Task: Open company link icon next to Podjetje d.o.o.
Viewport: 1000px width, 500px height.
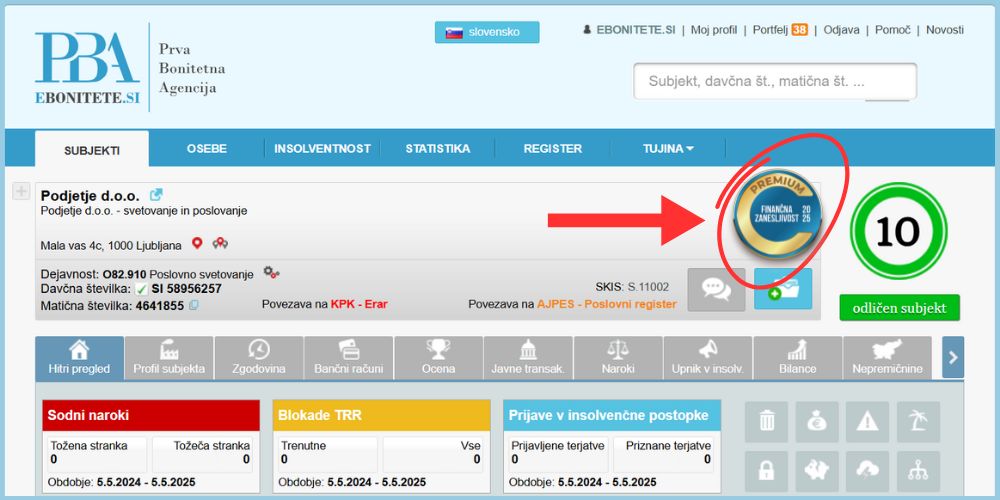Action: coord(156,195)
